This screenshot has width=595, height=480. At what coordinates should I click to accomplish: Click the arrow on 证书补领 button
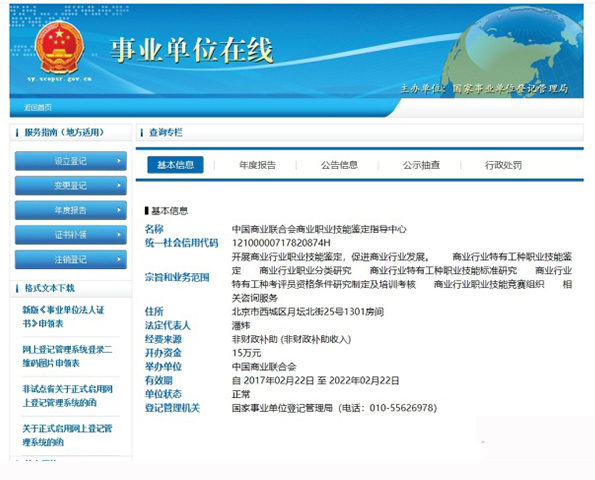pyautogui.click(x=119, y=235)
